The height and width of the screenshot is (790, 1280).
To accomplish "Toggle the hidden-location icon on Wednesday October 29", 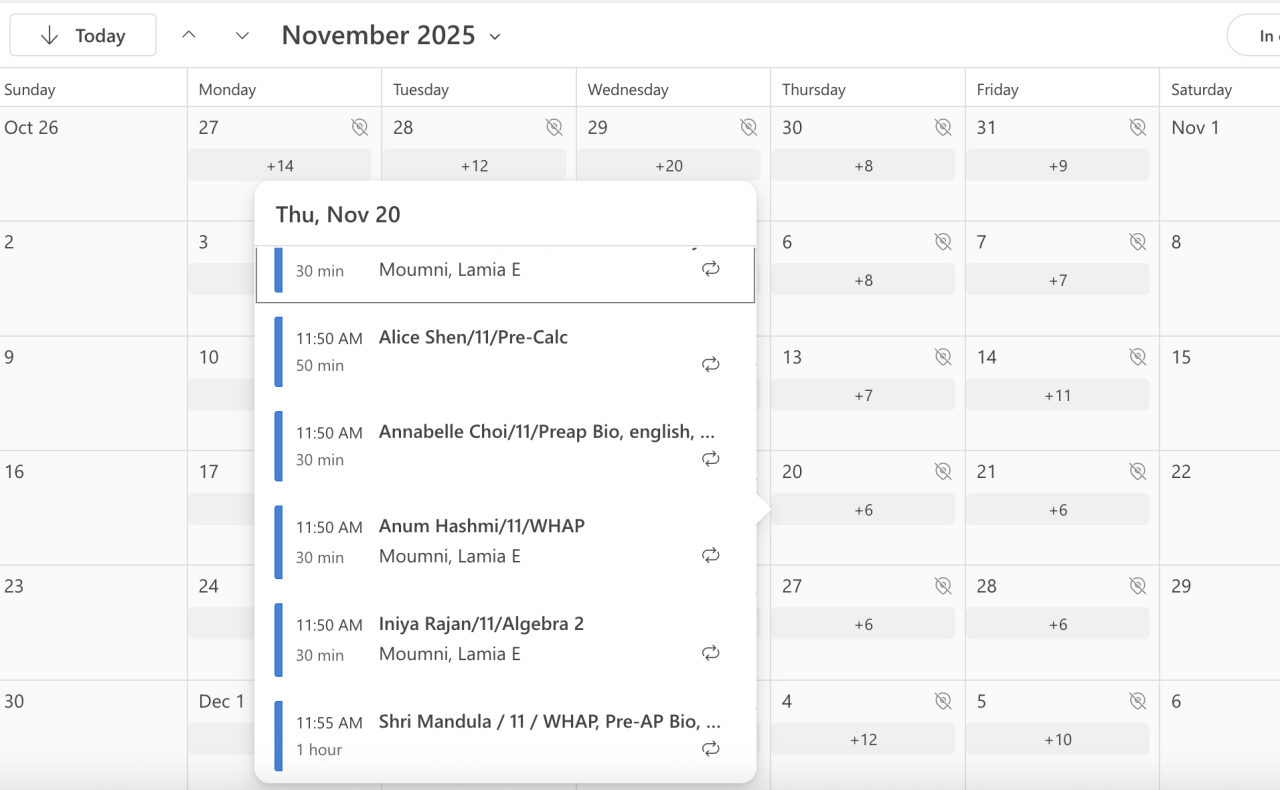I will tap(748, 127).
